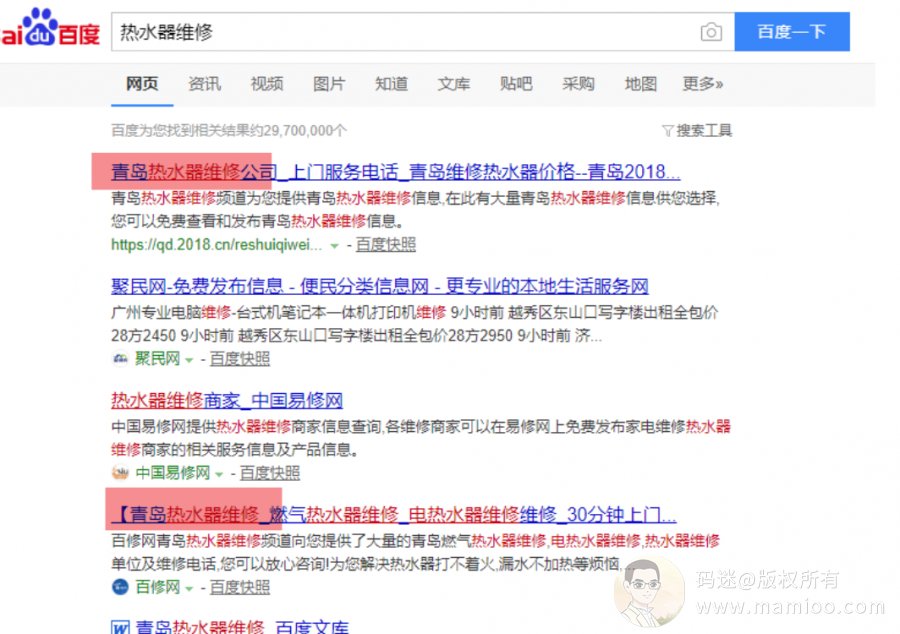Click the Baidu logo
This screenshot has width=900, height=634.
tap(50, 30)
